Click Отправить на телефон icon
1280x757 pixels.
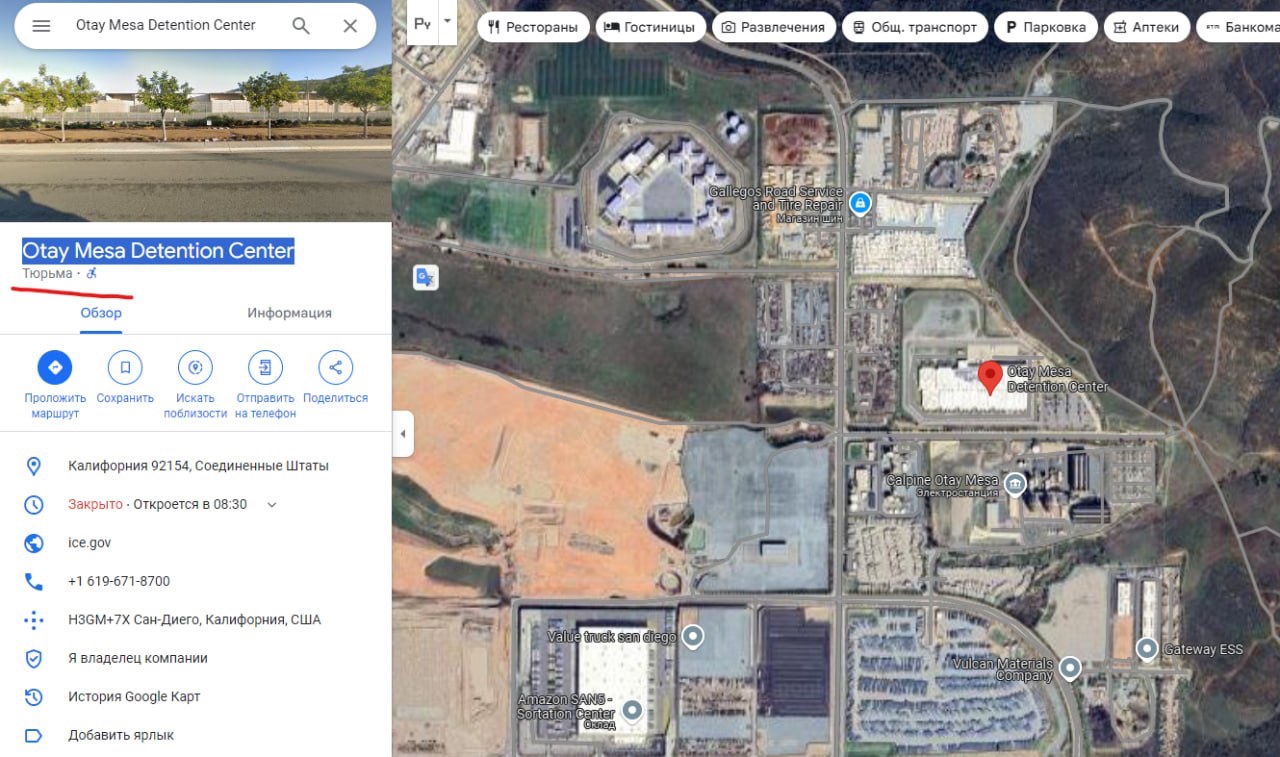(265, 367)
